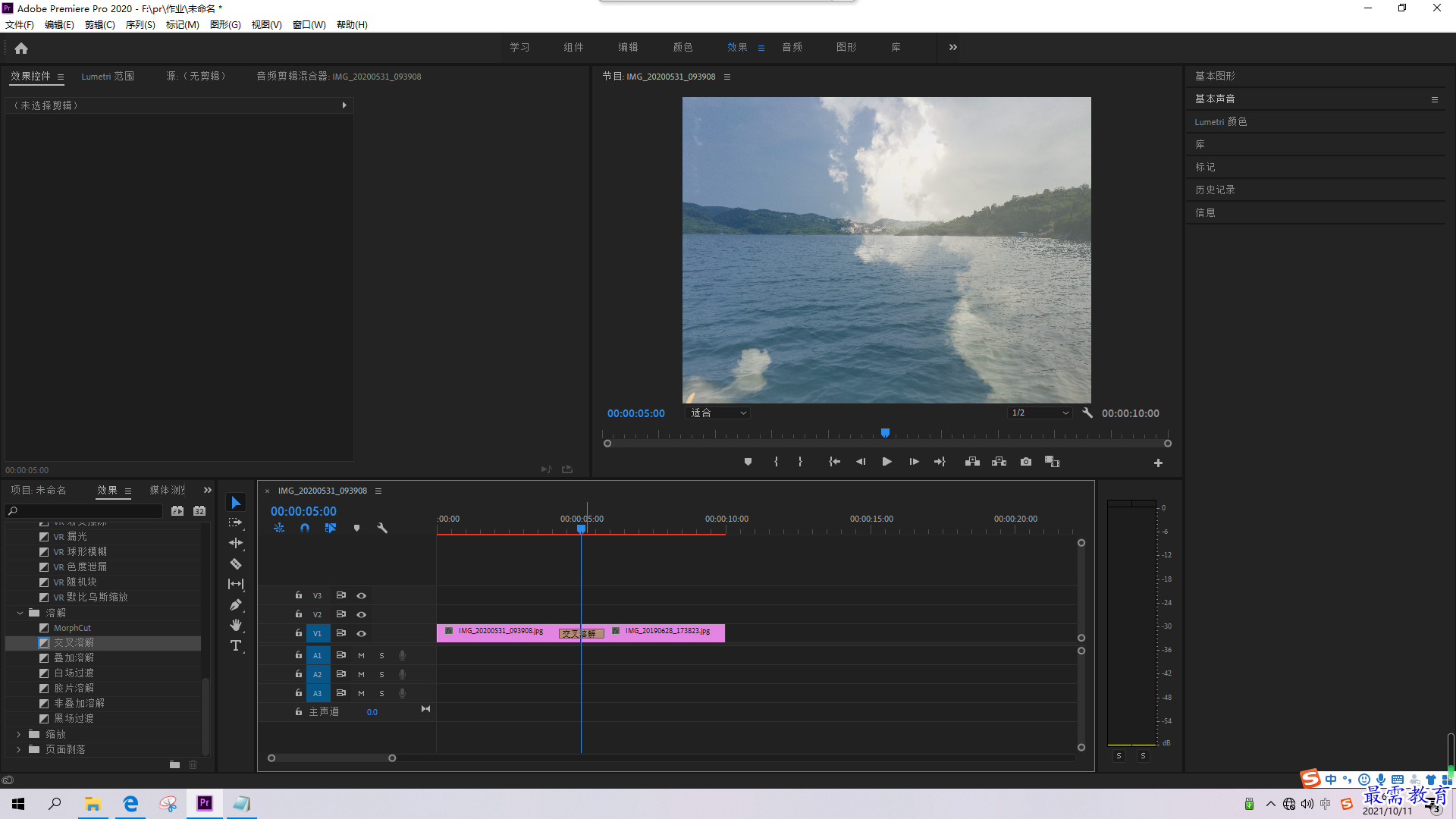Open timeline display settings wrench

tap(382, 528)
